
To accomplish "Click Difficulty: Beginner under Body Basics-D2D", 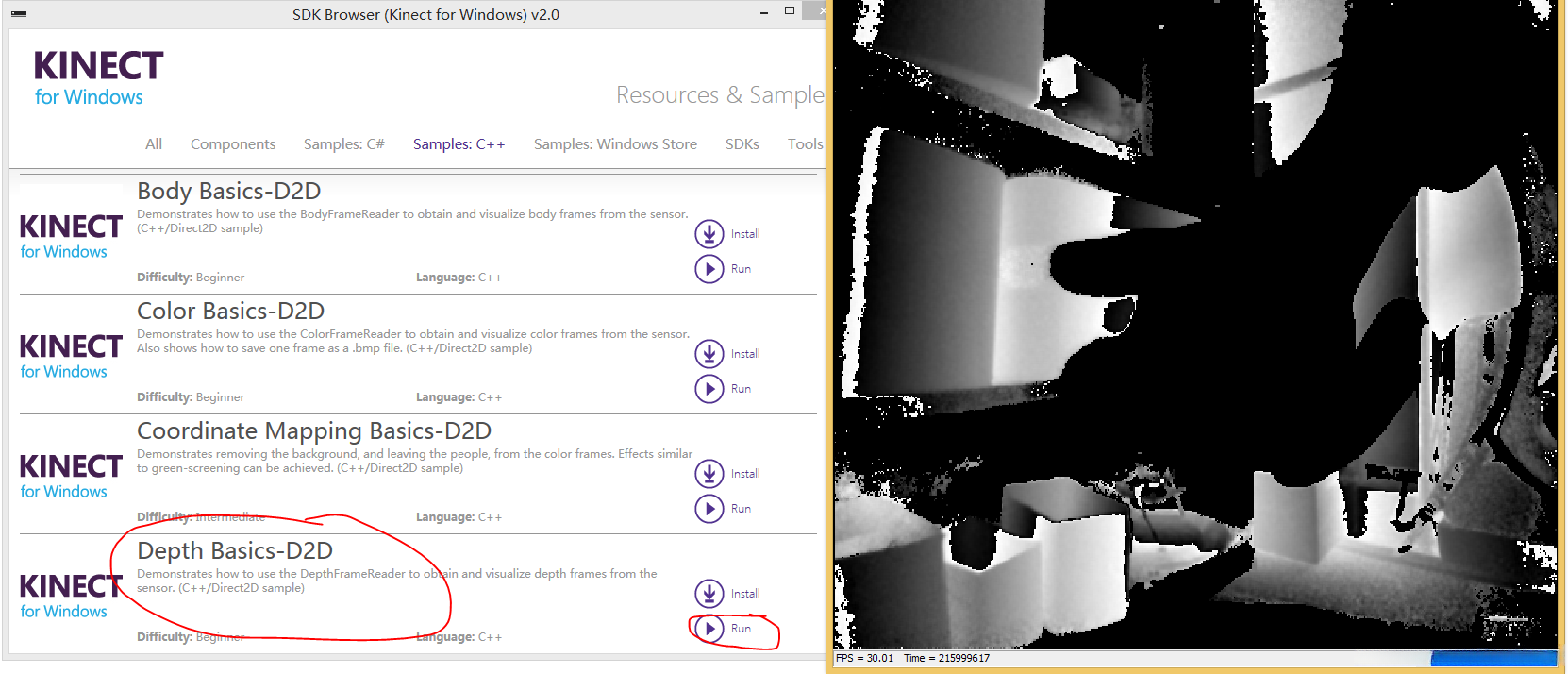I will (191, 278).
